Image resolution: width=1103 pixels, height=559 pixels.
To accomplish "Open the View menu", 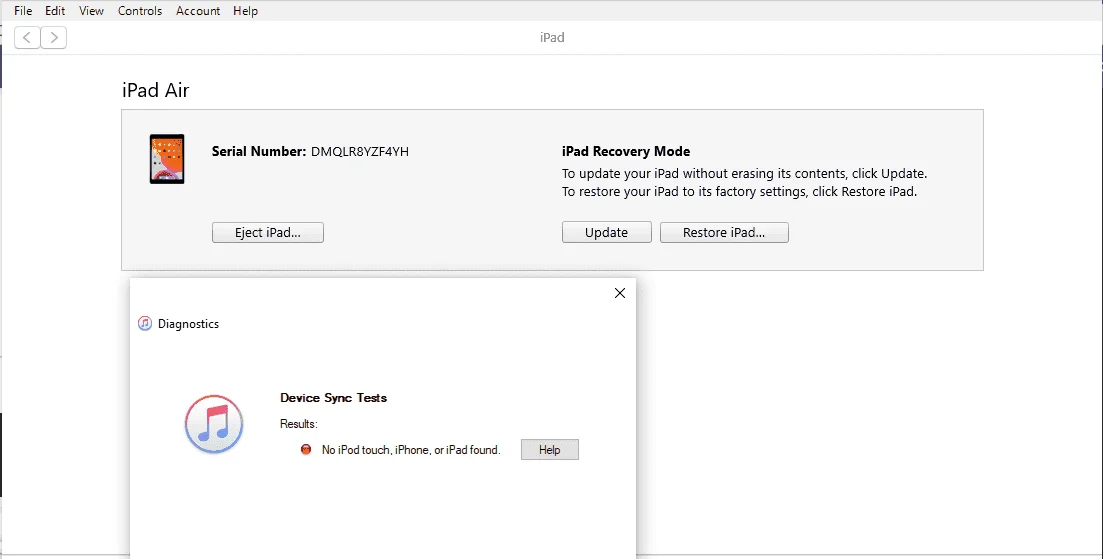I will click(91, 11).
